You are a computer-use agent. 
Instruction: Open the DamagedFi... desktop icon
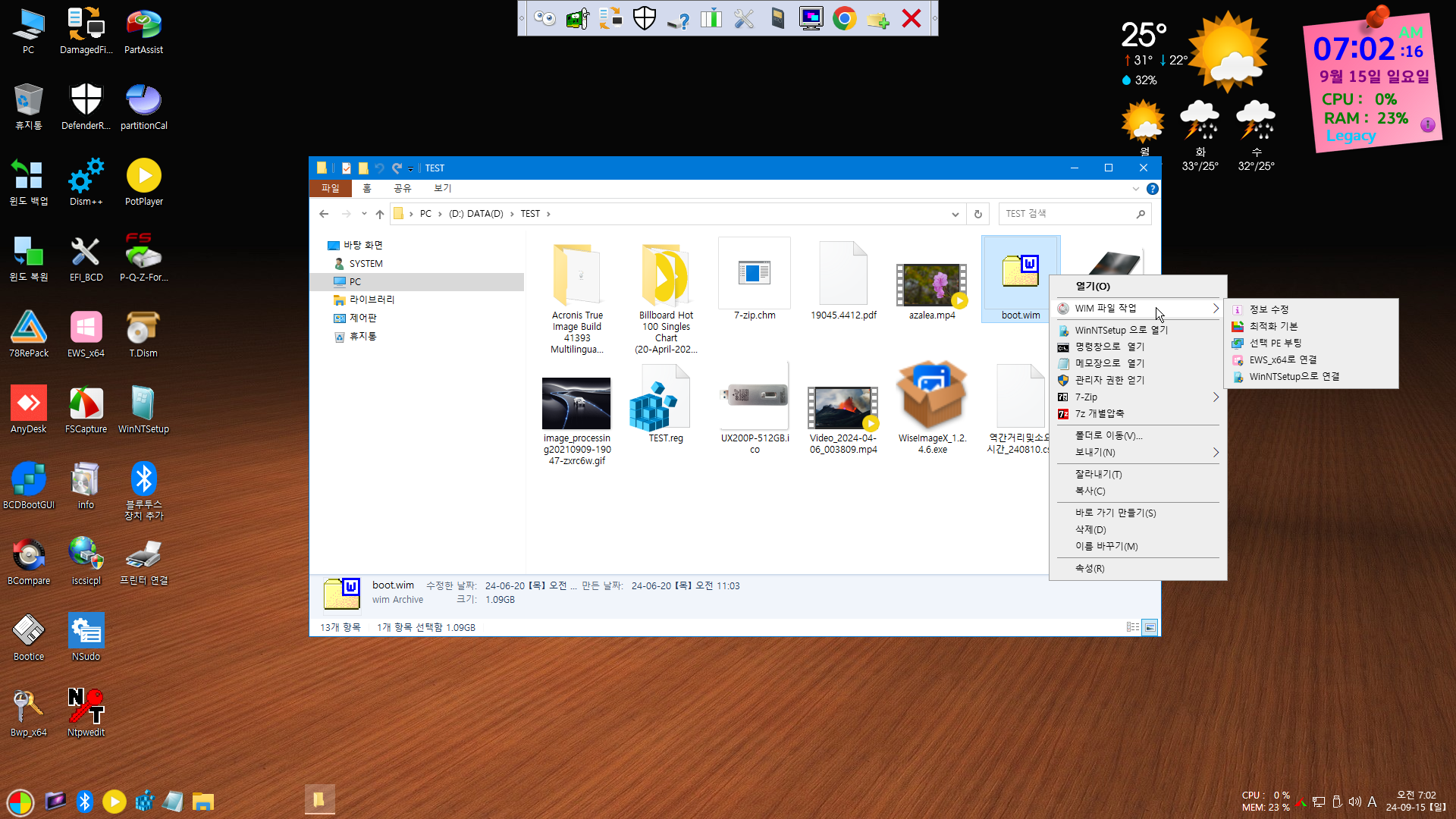pos(86,31)
